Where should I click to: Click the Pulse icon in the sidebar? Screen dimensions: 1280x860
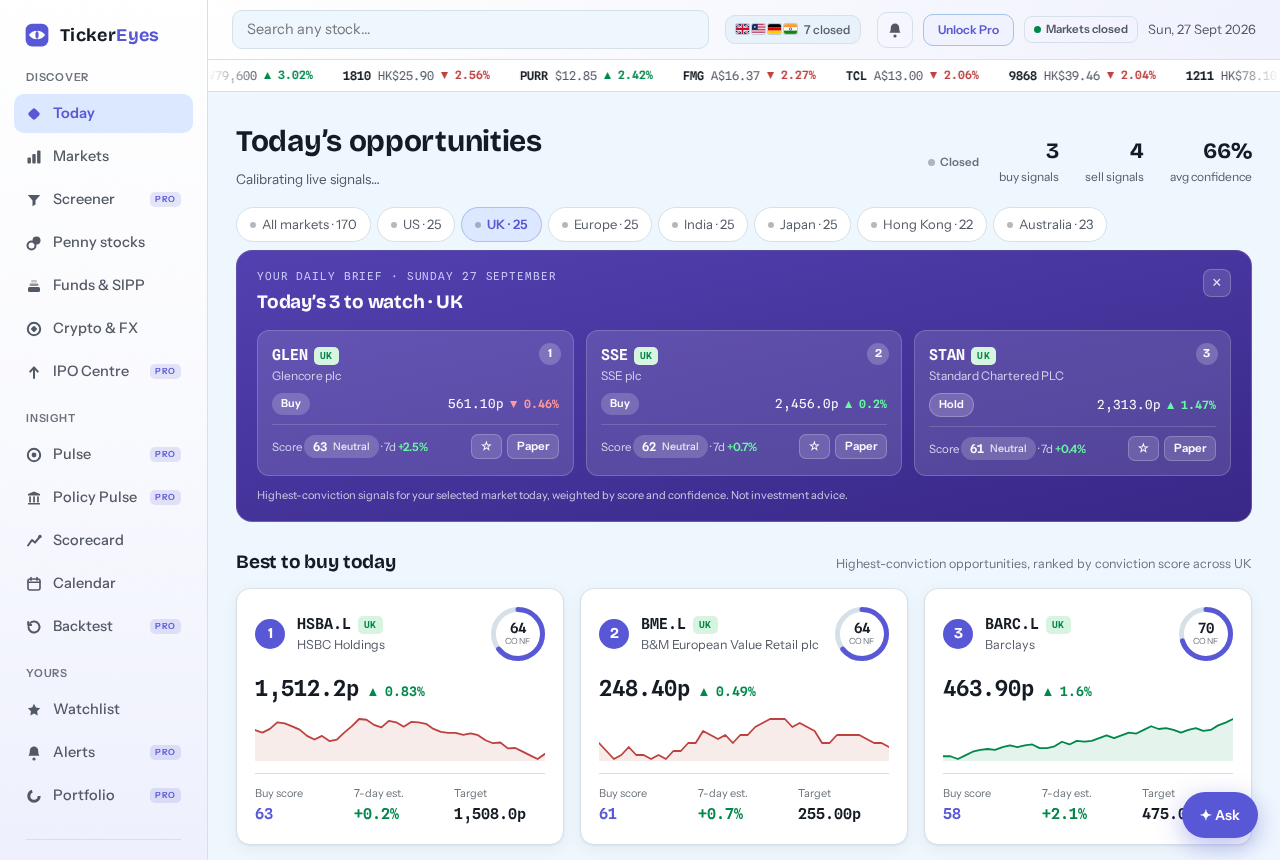click(34, 455)
